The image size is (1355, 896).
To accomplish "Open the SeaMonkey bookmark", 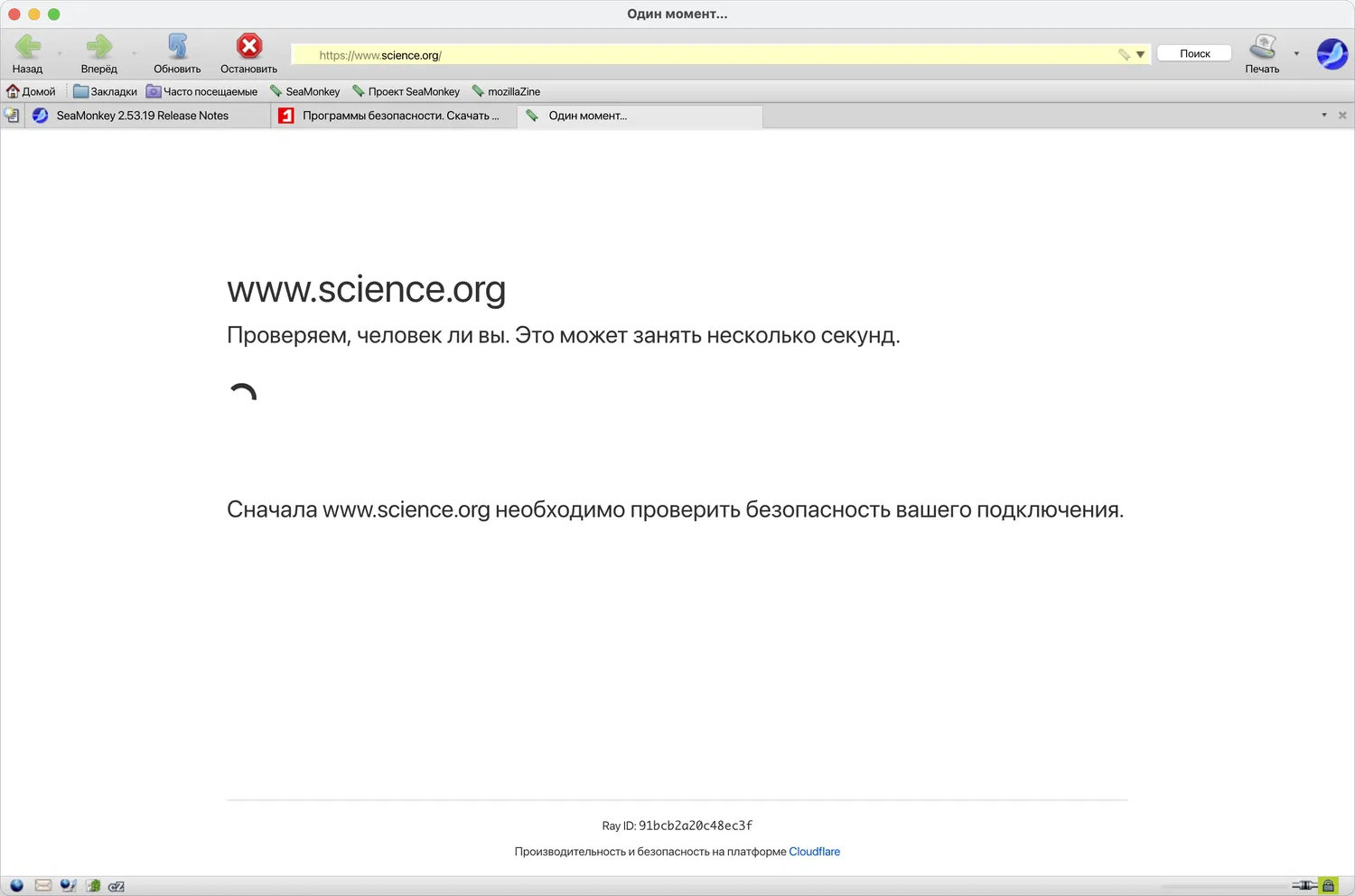I will tap(304, 91).
